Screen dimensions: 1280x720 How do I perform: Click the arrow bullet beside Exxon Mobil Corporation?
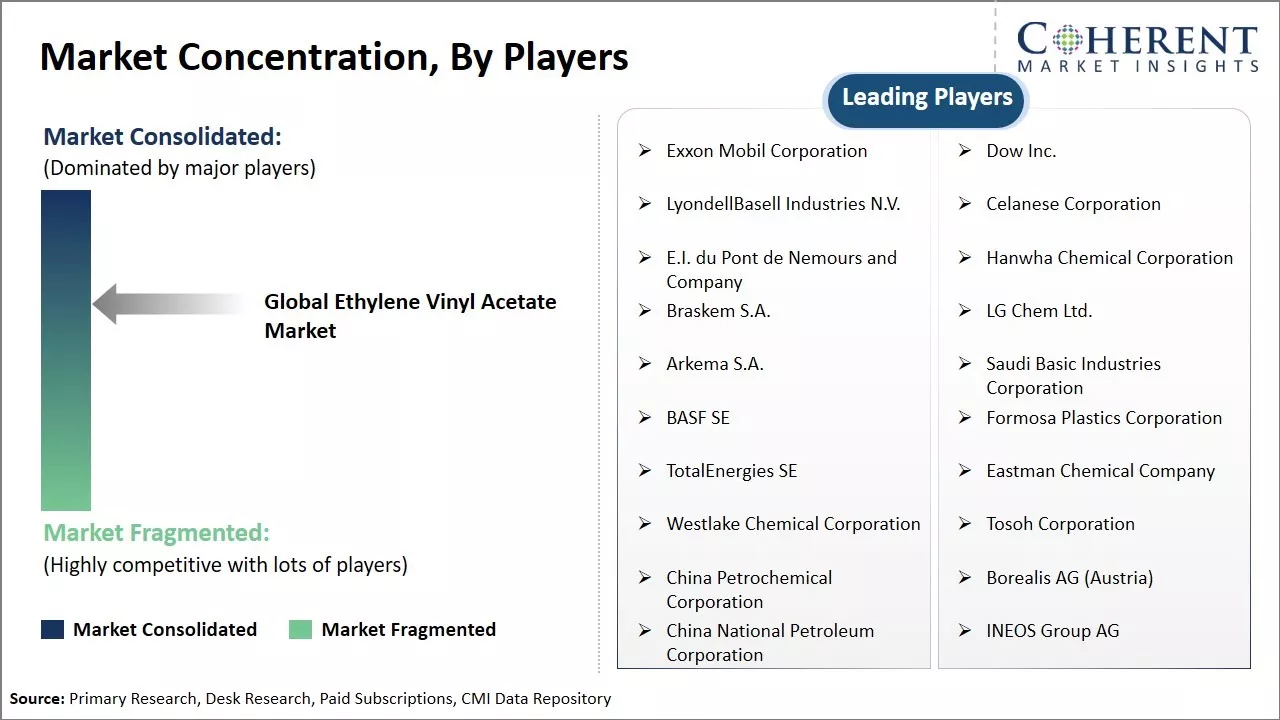645,151
